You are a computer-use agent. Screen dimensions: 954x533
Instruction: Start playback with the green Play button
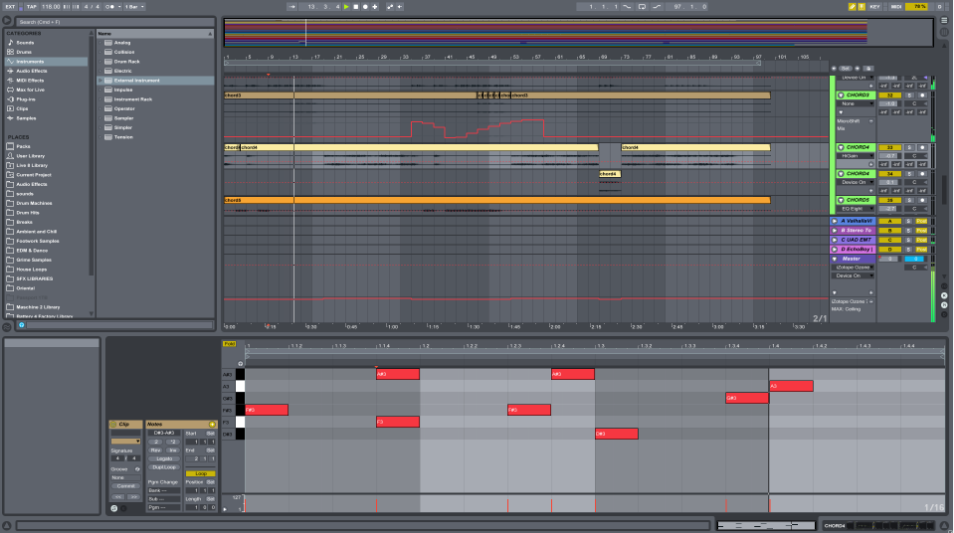(346, 7)
